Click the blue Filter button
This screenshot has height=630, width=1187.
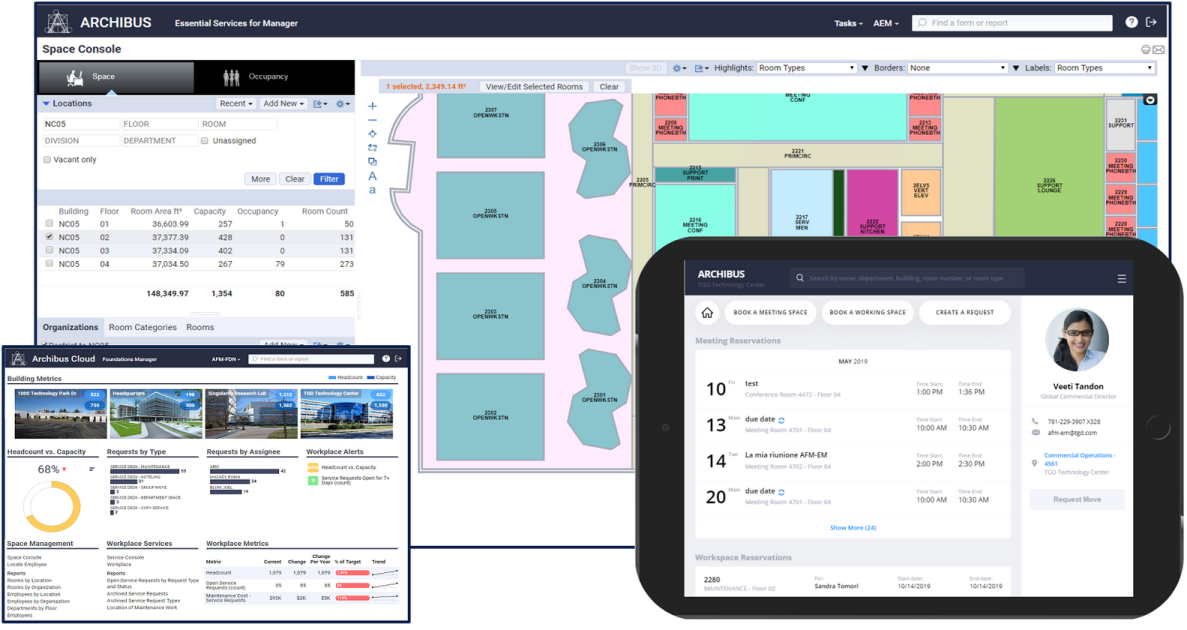tap(328, 180)
